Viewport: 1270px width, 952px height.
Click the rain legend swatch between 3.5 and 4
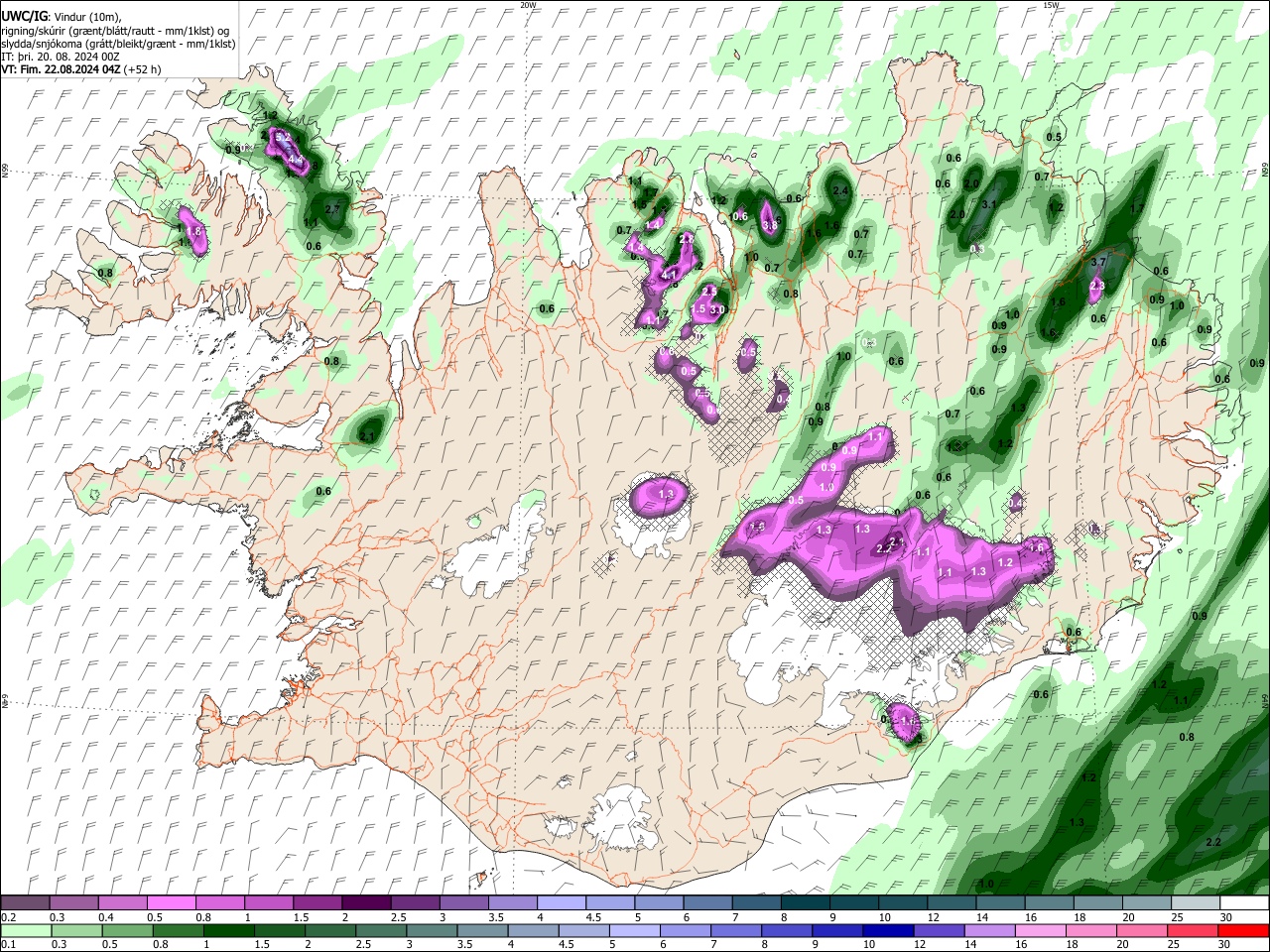pos(482,930)
